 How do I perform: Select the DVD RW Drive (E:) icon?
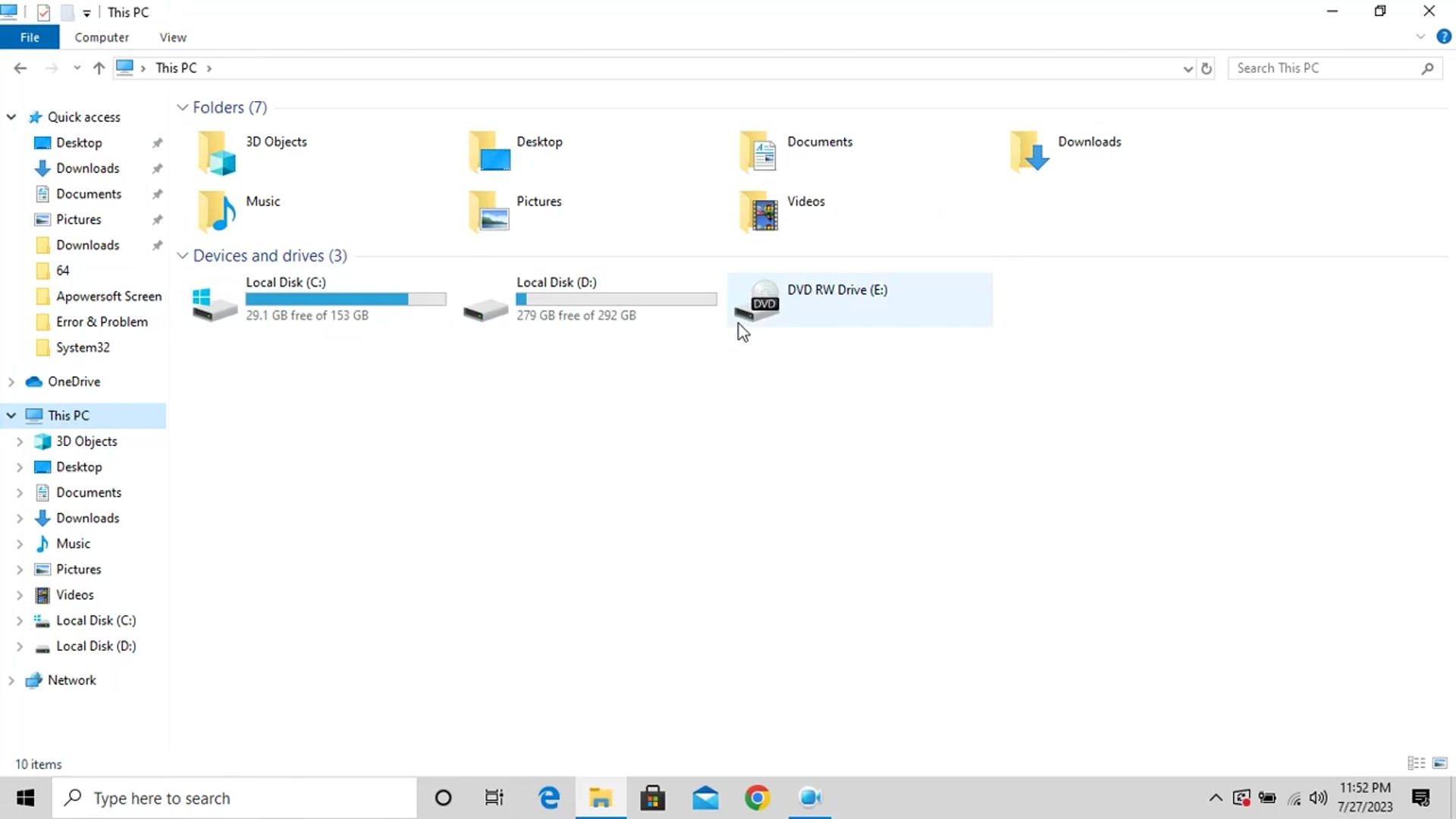coord(757,300)
